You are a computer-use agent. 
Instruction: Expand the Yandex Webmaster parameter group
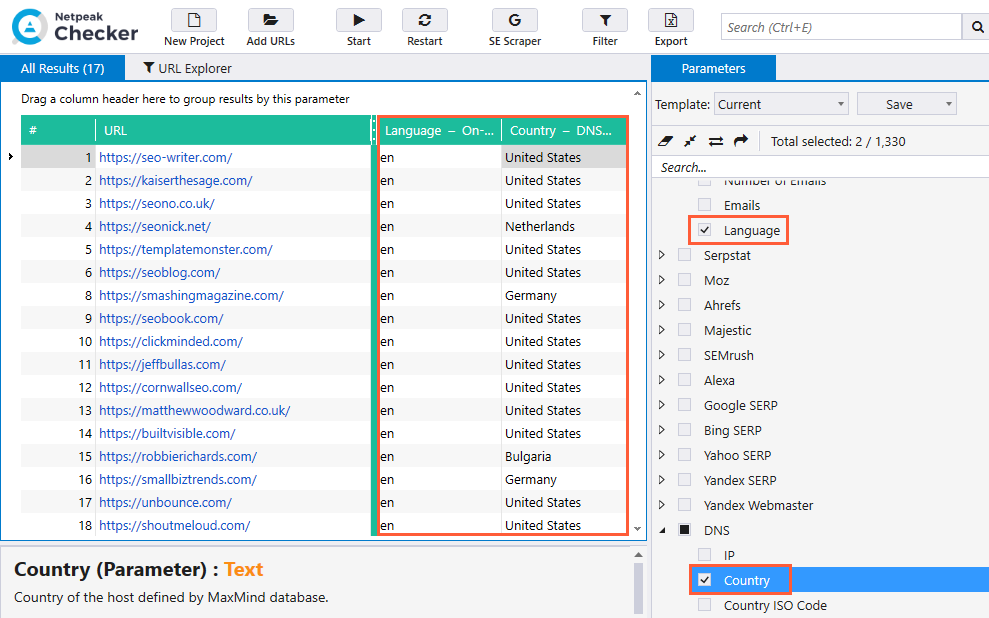[x=662, y=504]
